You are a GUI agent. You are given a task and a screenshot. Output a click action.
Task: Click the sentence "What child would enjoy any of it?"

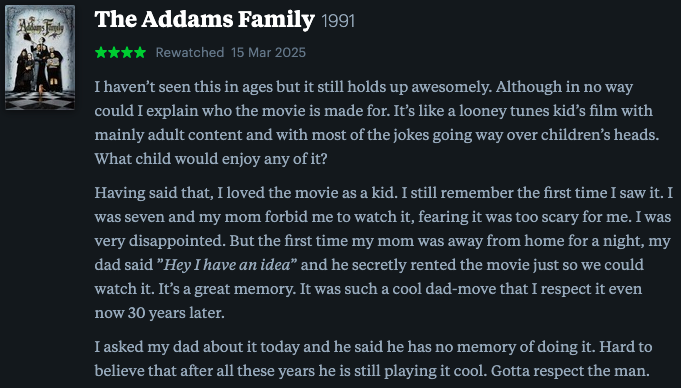[x=211, y=159]
